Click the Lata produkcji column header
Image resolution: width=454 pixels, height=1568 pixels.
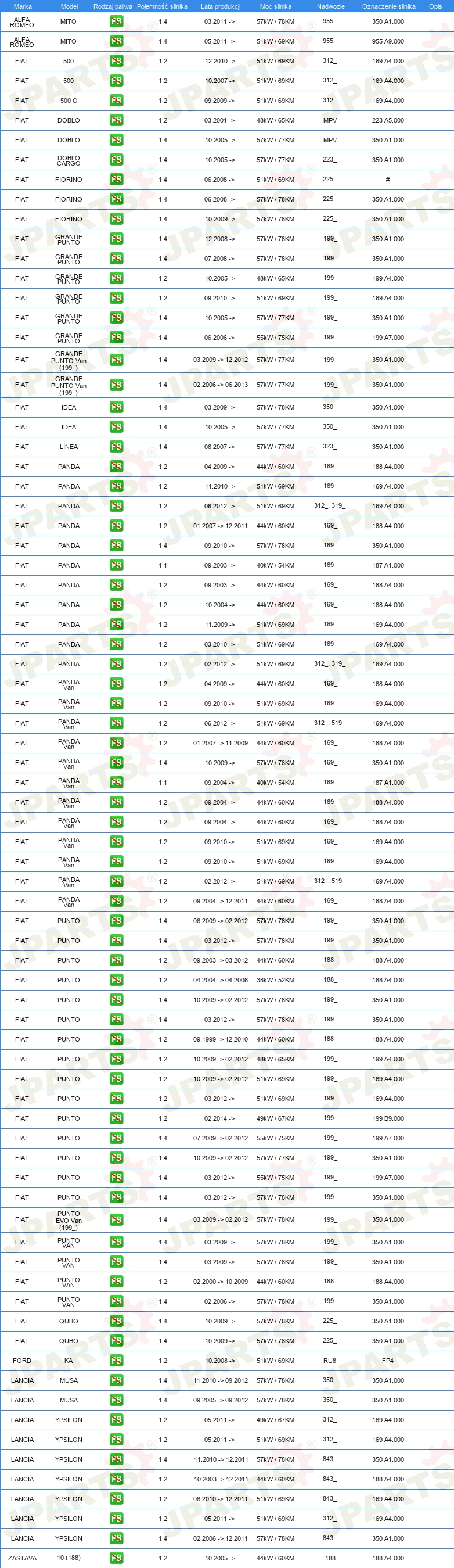tap(220, 7)
